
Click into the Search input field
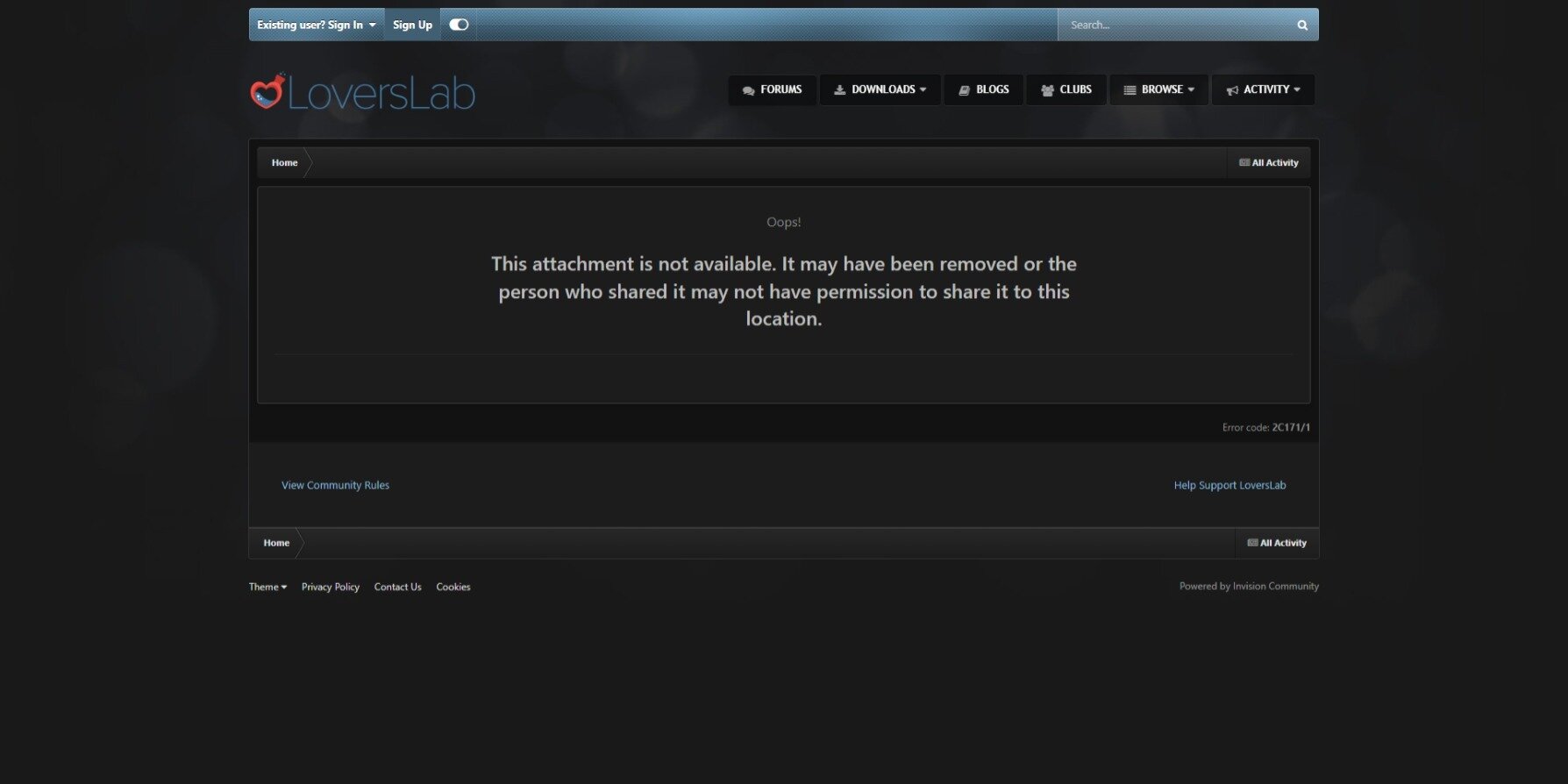pyautogui.click(x=1175, y=25)
